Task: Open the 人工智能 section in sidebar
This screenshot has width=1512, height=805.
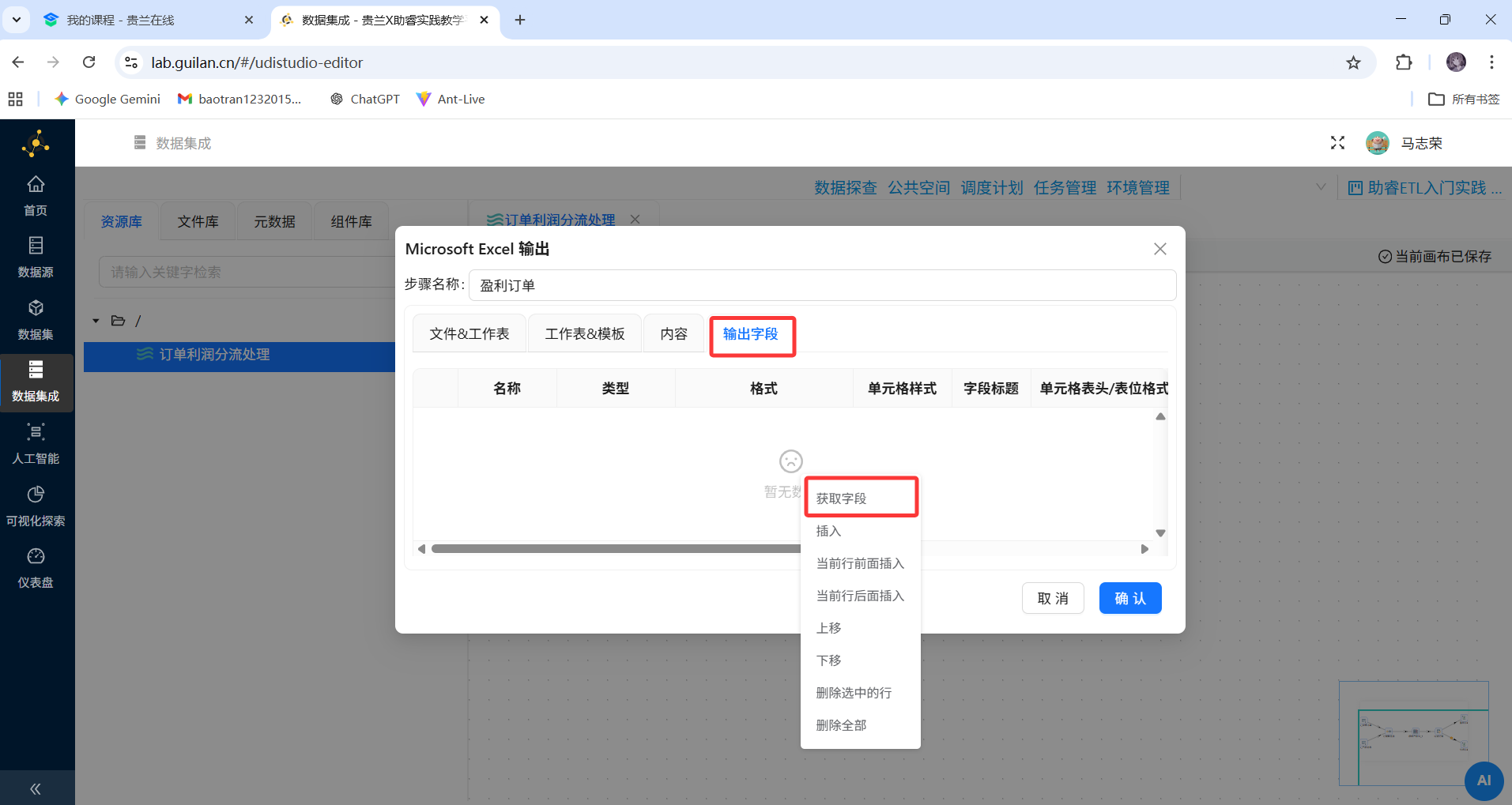Action: click(x=36, y=442)
